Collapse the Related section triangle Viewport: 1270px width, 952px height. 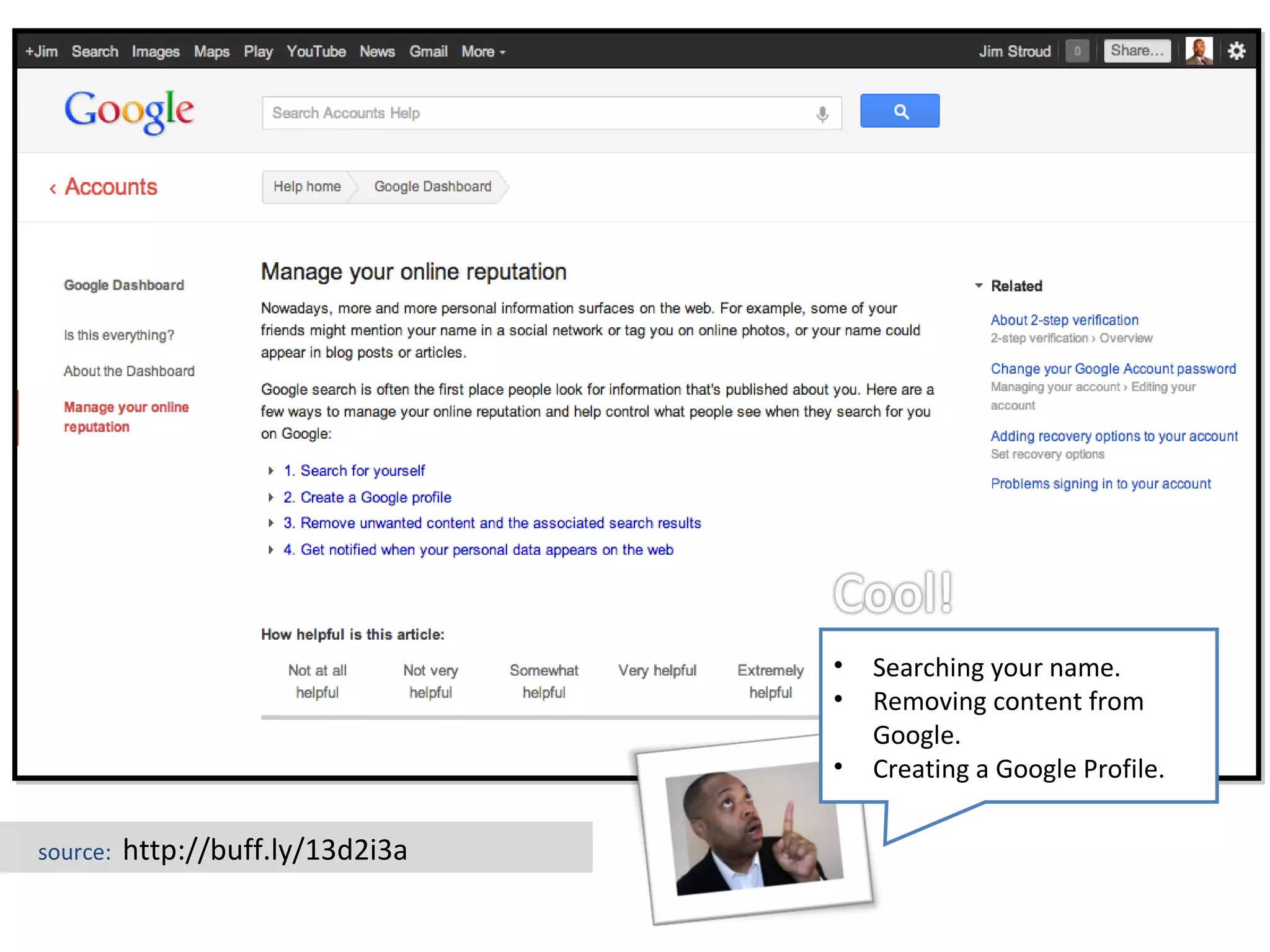979,286
